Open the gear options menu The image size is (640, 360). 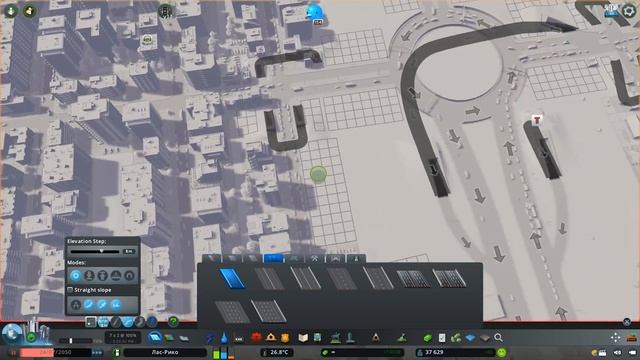(x=630, y=11)
